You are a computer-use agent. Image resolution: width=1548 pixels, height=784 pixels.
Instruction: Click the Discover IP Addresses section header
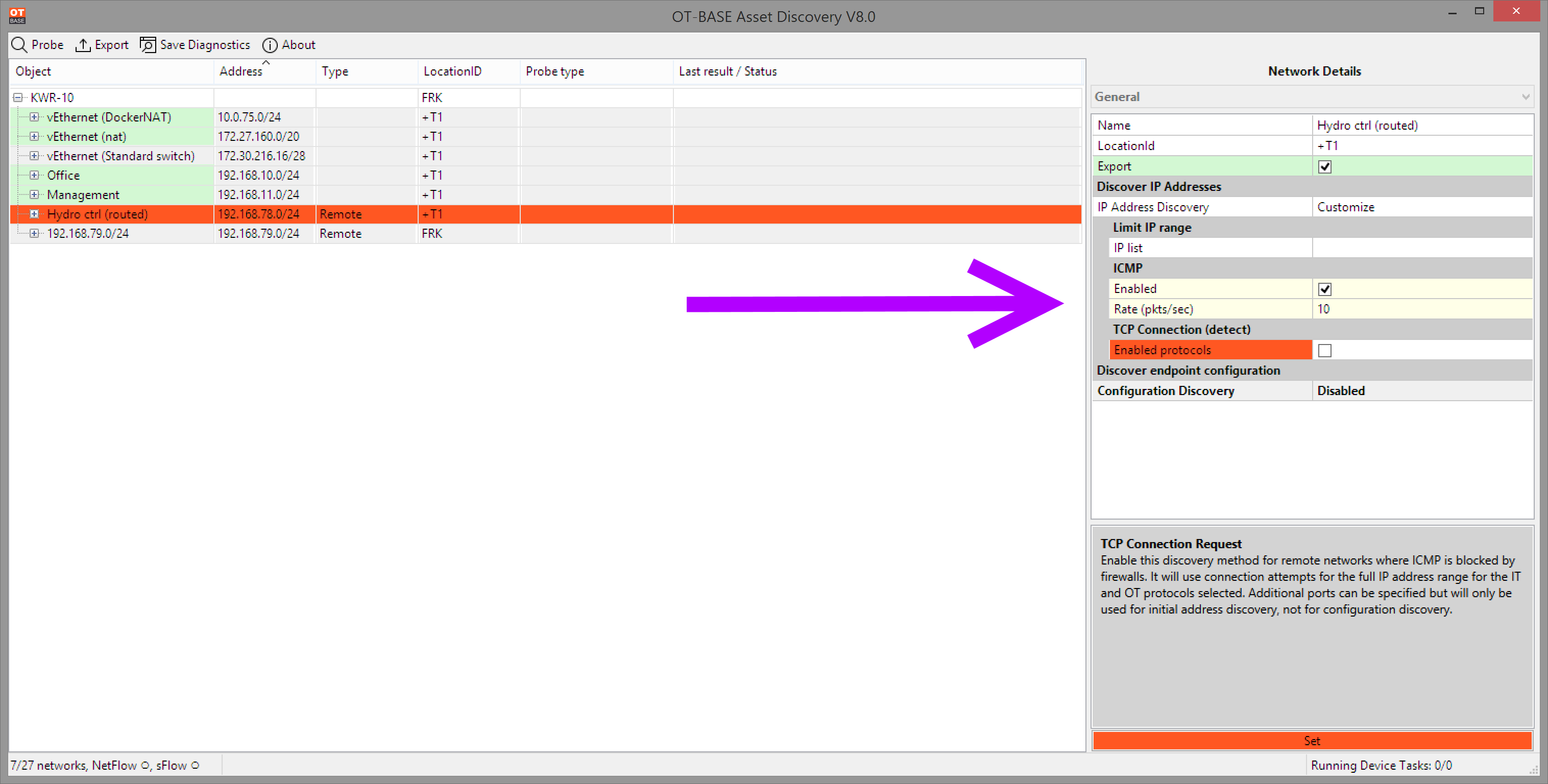pos(1312,187)
